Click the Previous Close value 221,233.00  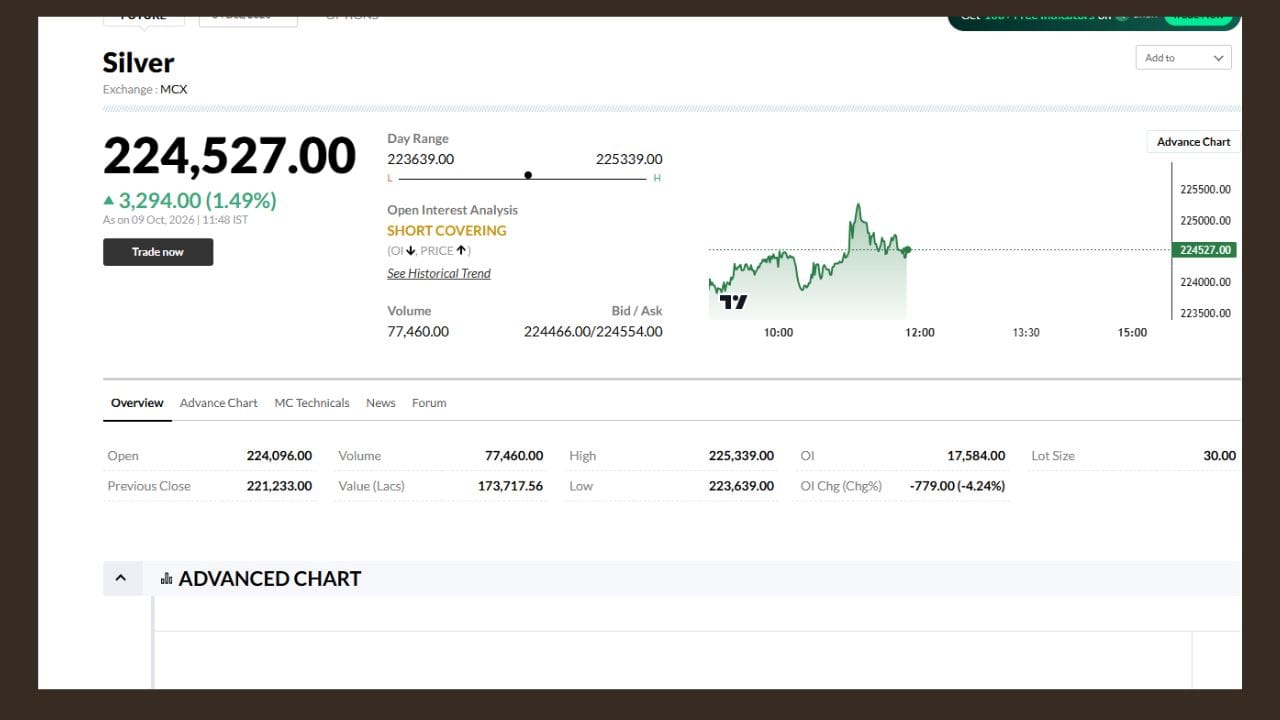coord(279,486)
